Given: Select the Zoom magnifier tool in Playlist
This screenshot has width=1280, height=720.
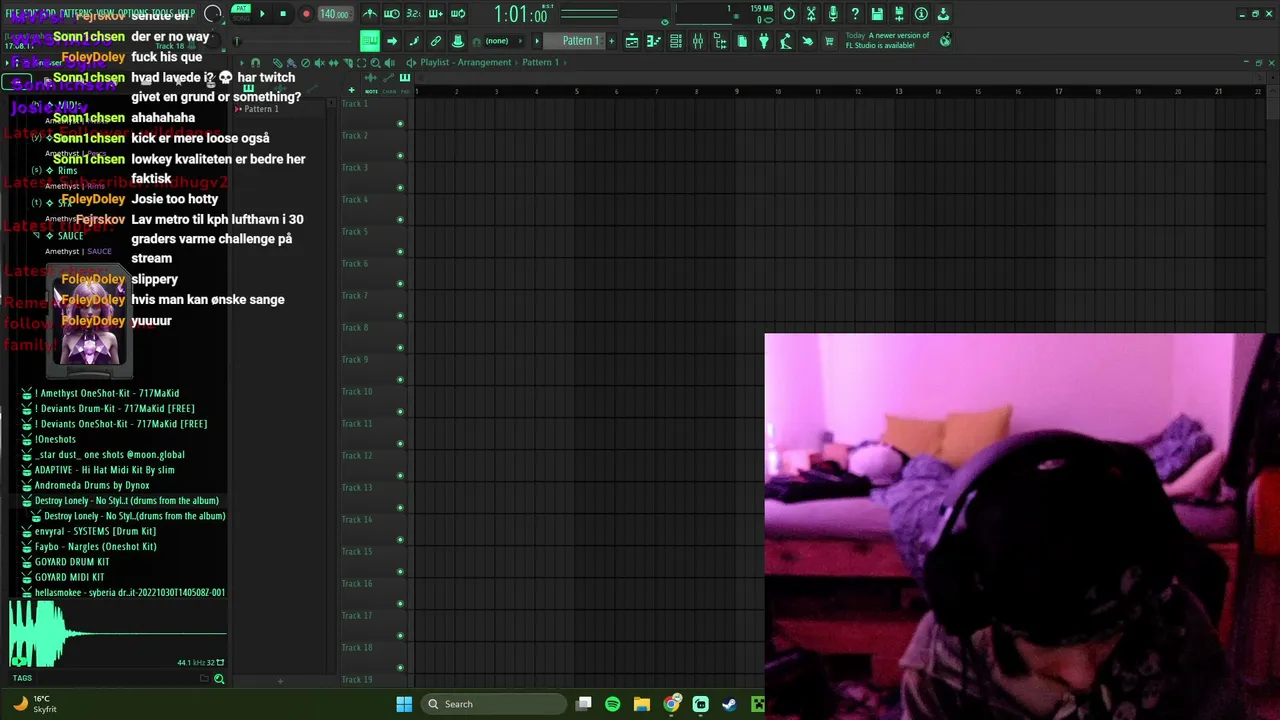Looking at the screenshot, I should click(375, 63).
